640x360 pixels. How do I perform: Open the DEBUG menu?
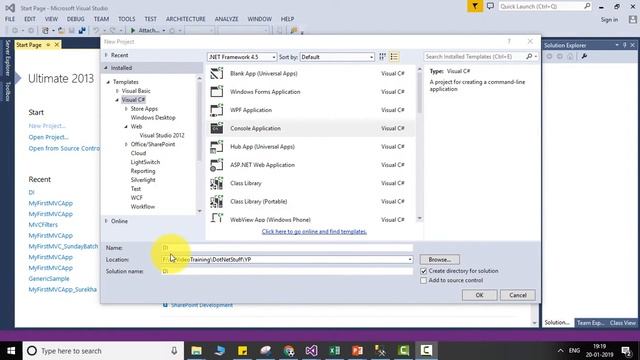point(76,19)
